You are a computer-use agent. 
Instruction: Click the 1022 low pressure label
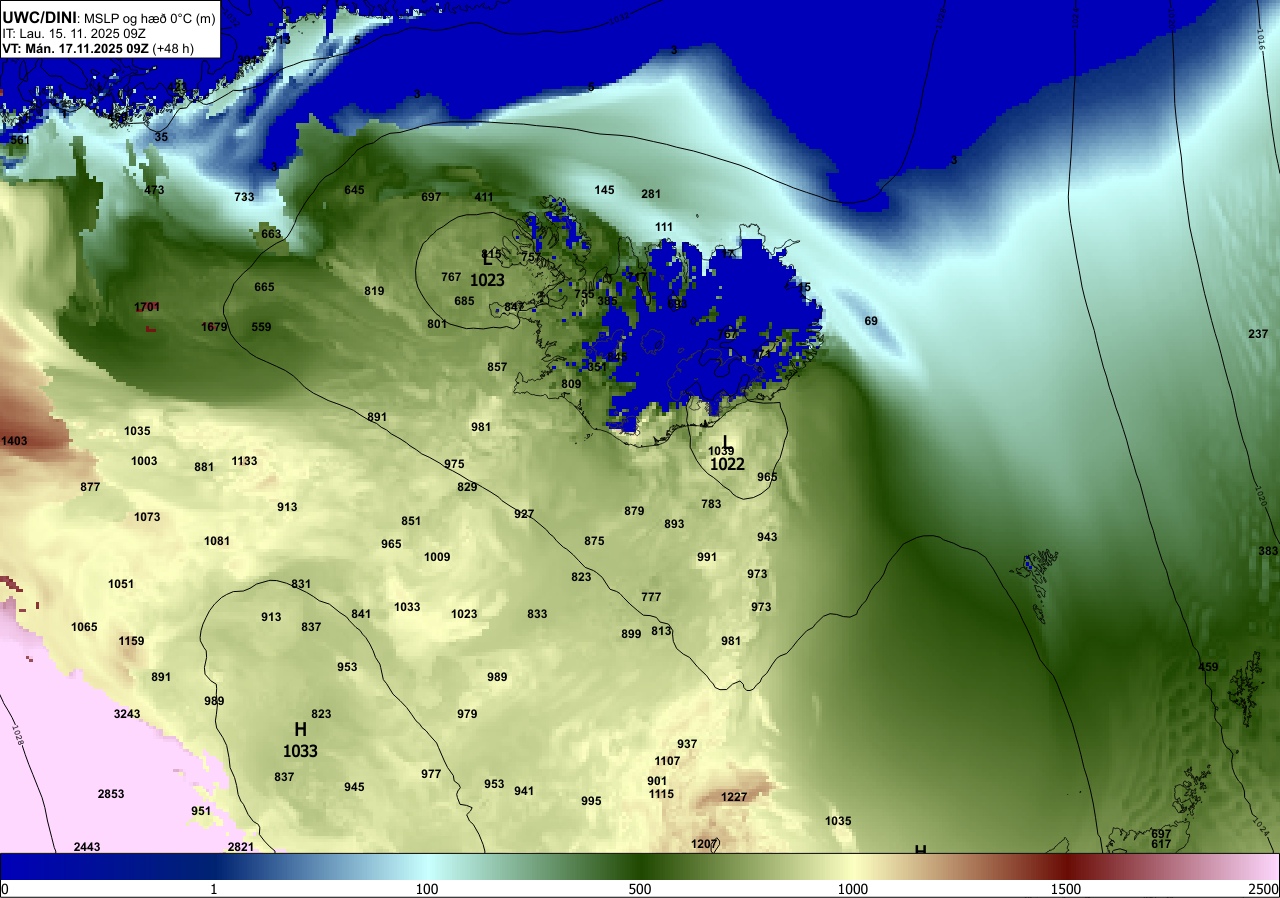pos(727,464)
